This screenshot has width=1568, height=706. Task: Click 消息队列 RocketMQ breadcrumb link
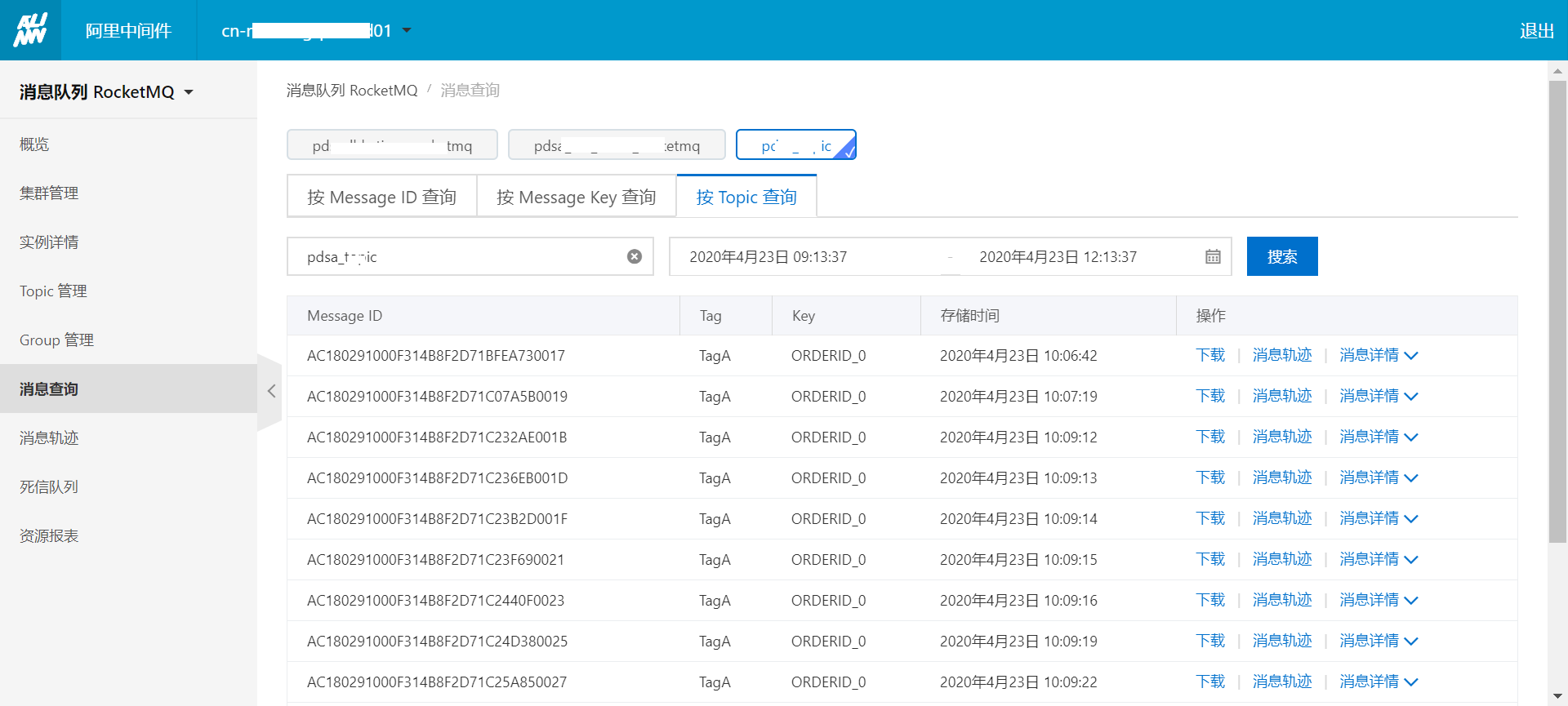coord(352,91)
